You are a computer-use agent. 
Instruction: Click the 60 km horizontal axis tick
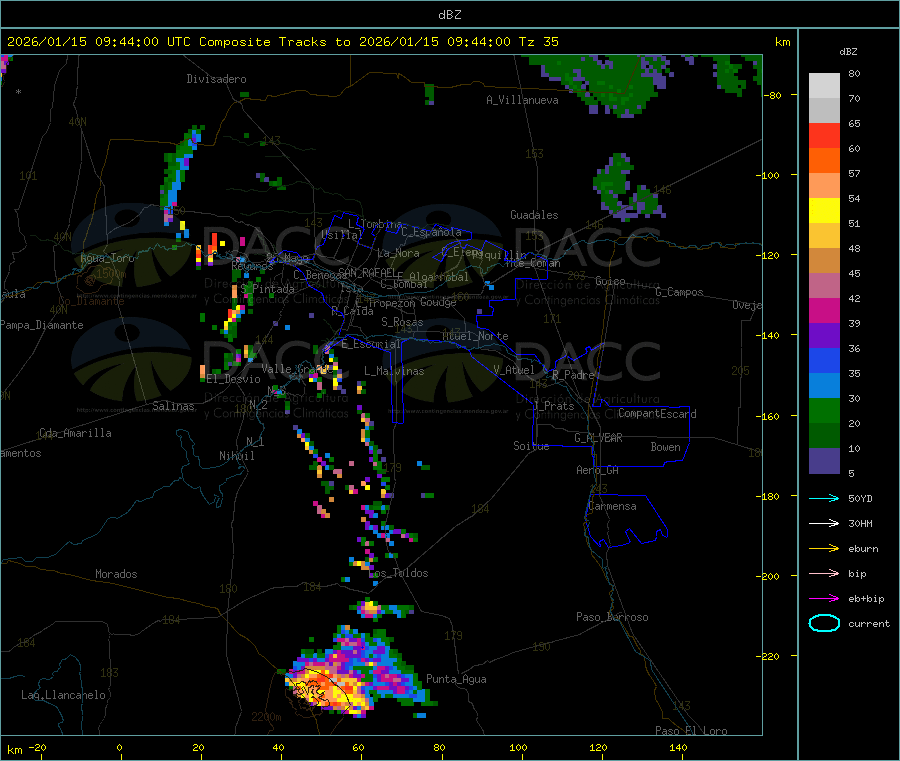pyautogui.click(x=358, y=747)
